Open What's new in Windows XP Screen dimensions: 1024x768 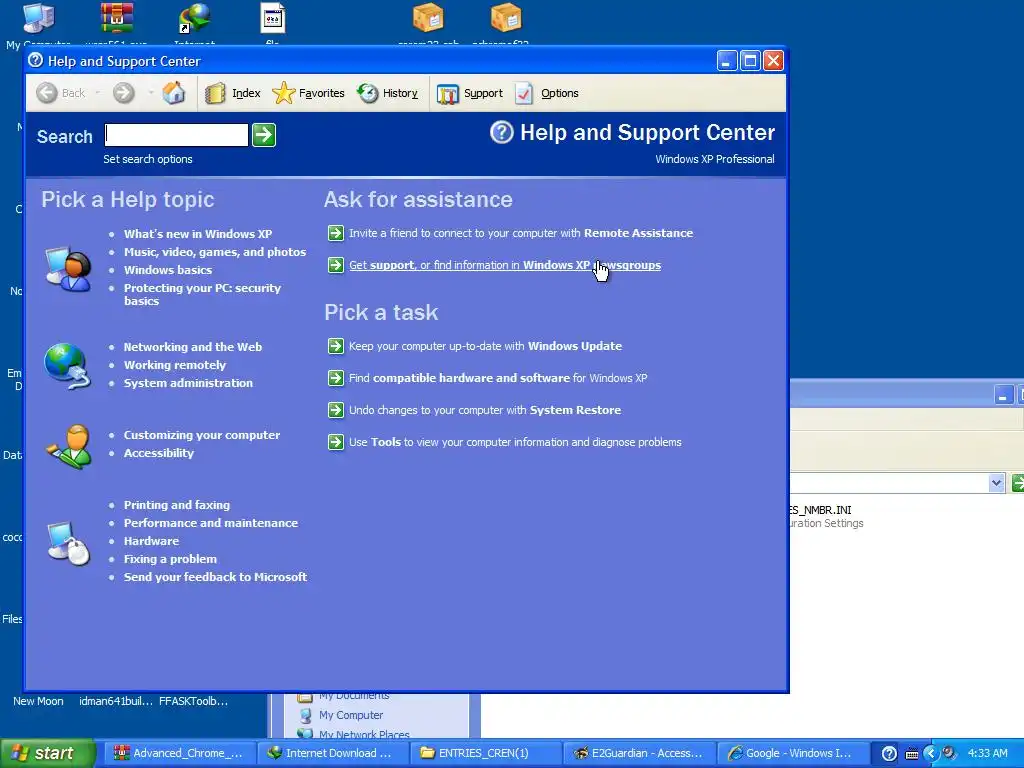click(198, 234)
